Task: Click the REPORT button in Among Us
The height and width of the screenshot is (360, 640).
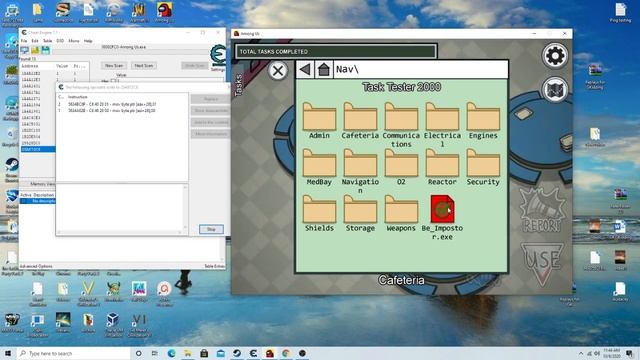Action: [542, 211]
